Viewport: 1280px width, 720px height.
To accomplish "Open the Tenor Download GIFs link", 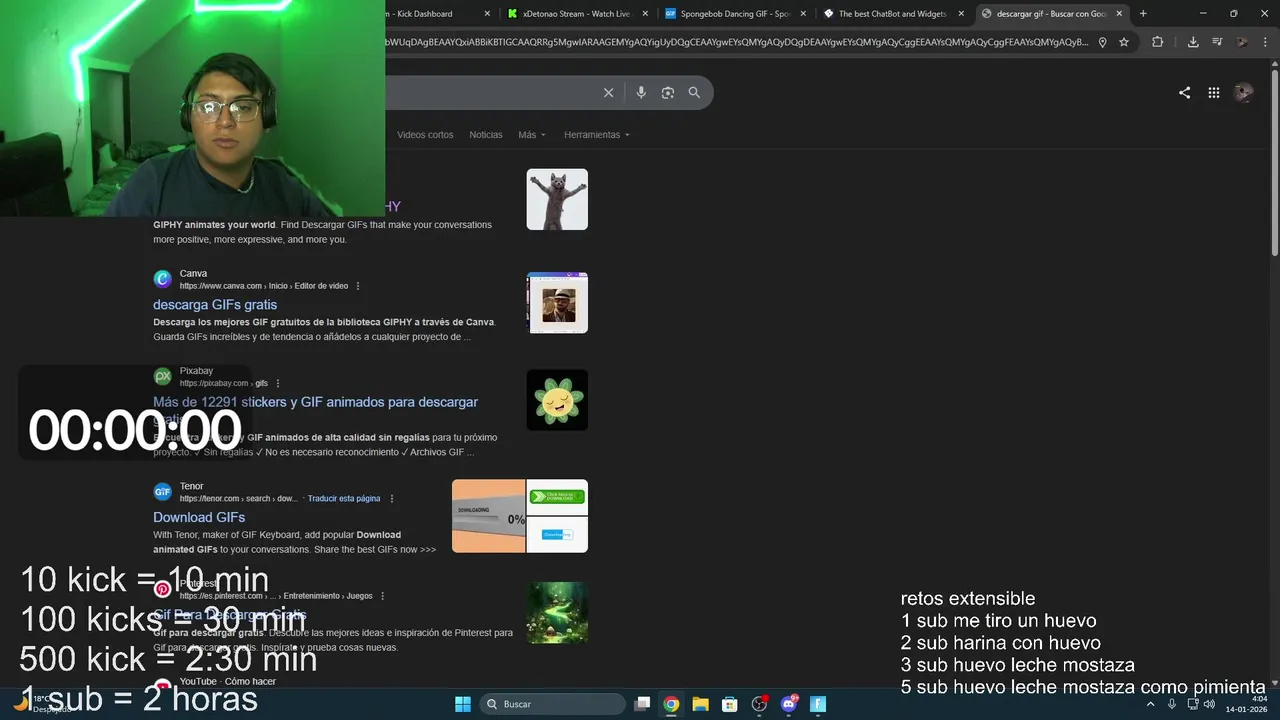I will click(199, 517).
